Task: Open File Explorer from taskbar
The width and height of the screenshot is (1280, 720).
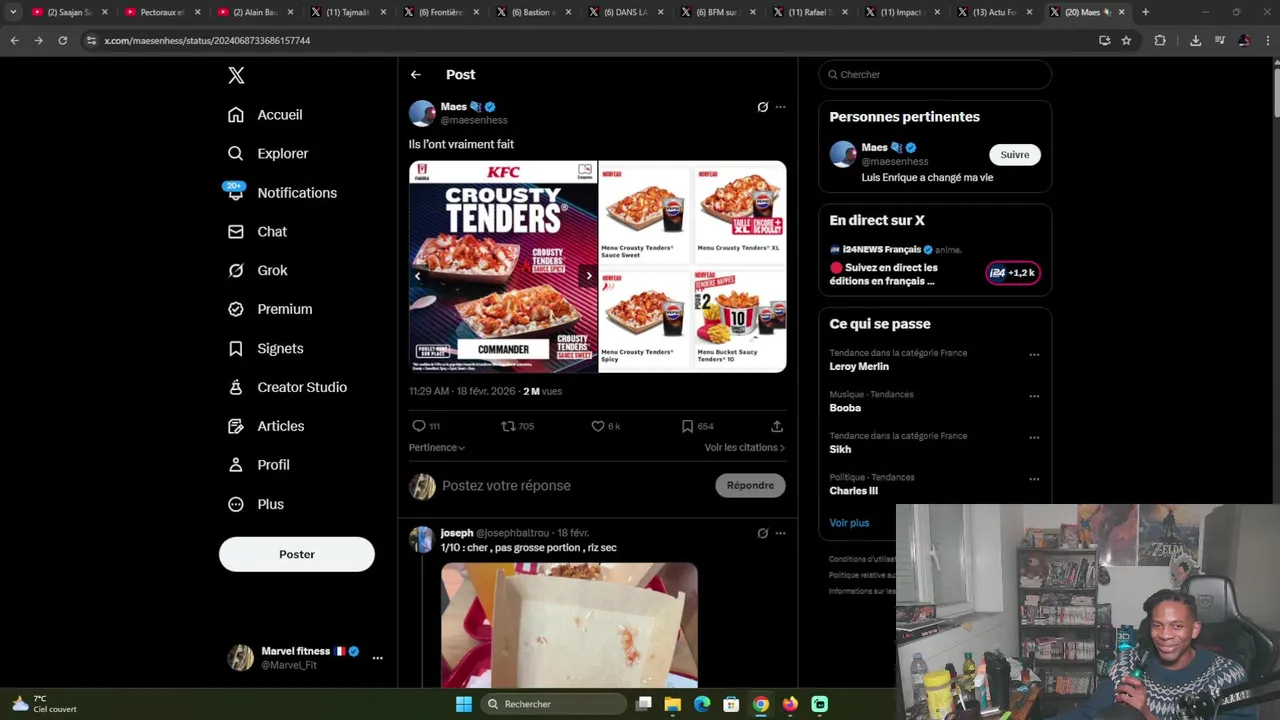Action: coord(673,704)
